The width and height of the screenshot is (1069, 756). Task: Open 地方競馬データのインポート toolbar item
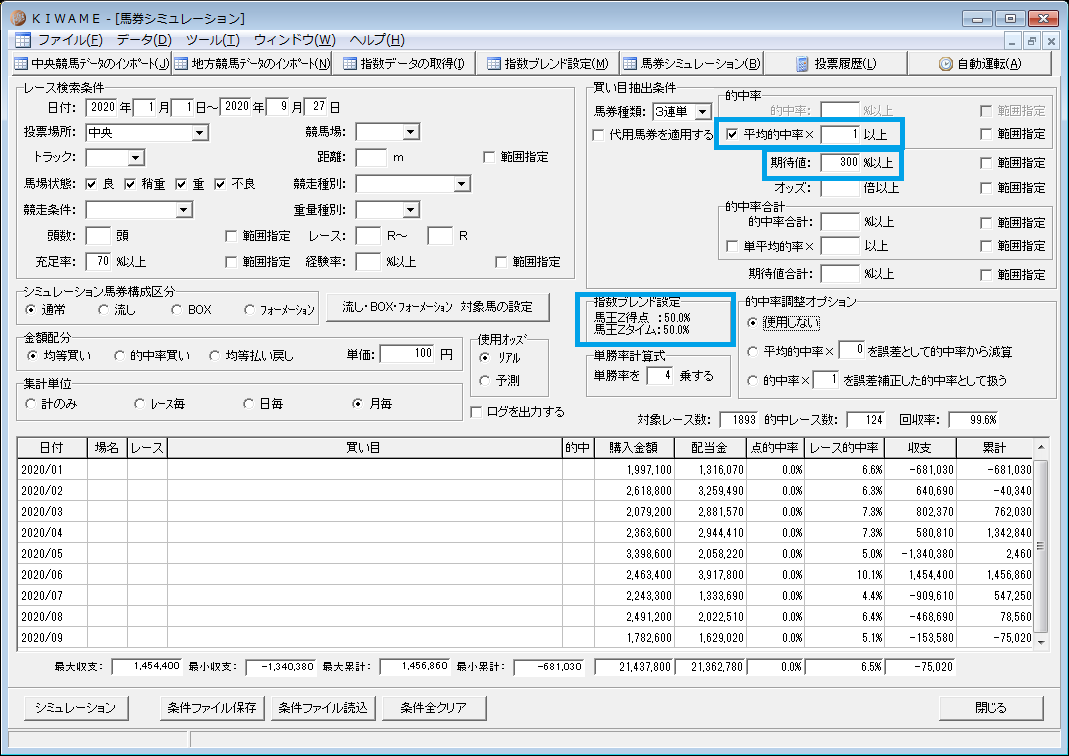point(252,63)
